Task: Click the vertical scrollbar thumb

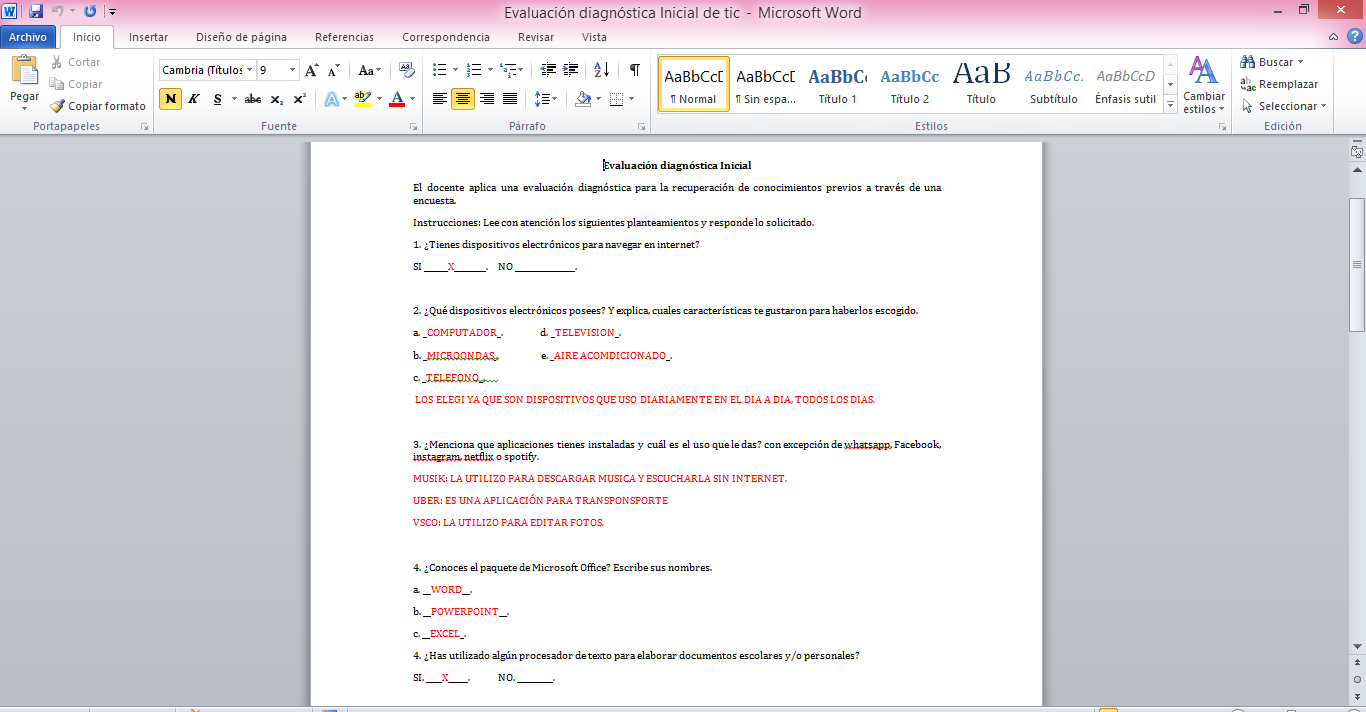Action: 1357,264
